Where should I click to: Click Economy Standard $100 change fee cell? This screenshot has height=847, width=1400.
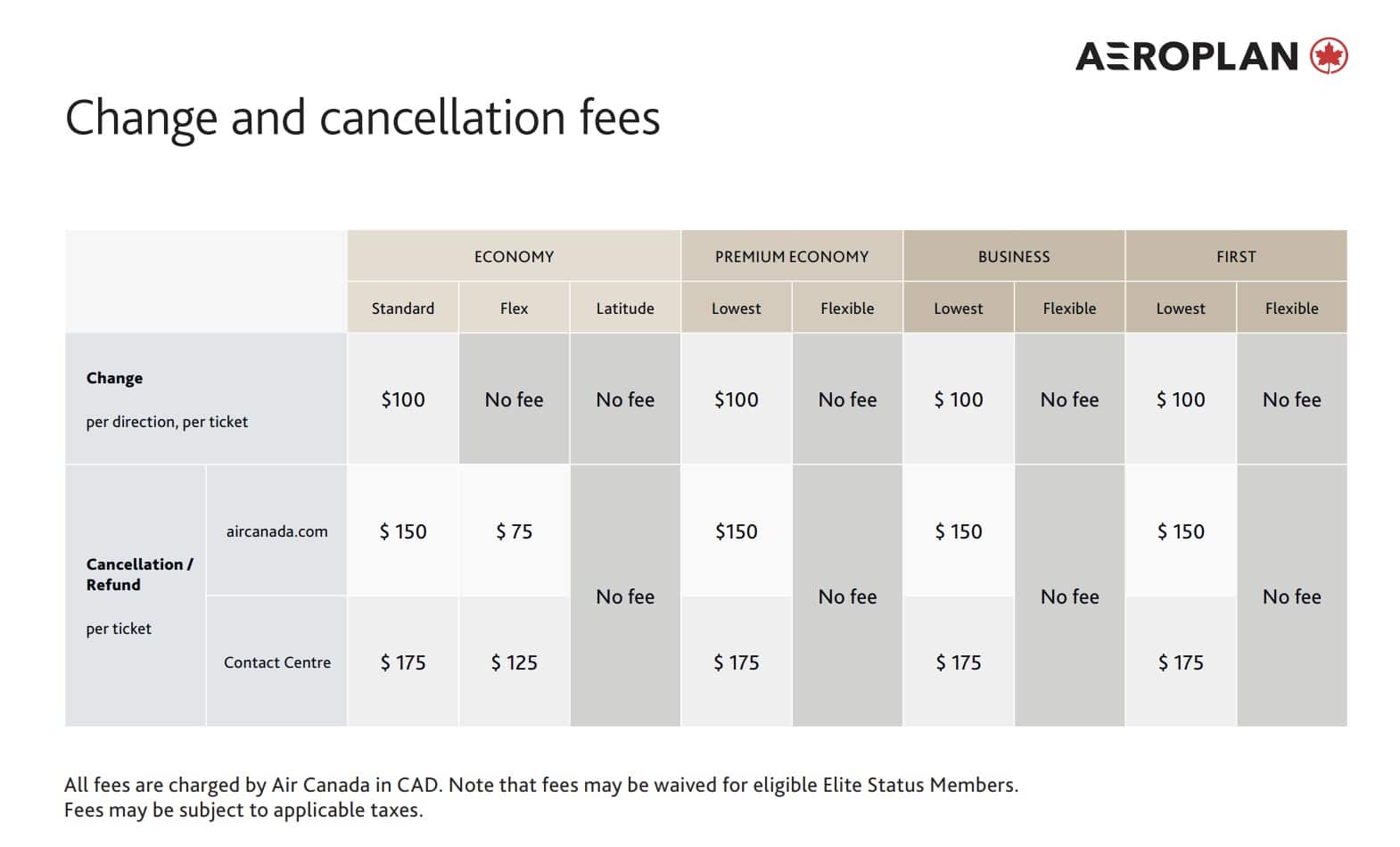point(403,399)
